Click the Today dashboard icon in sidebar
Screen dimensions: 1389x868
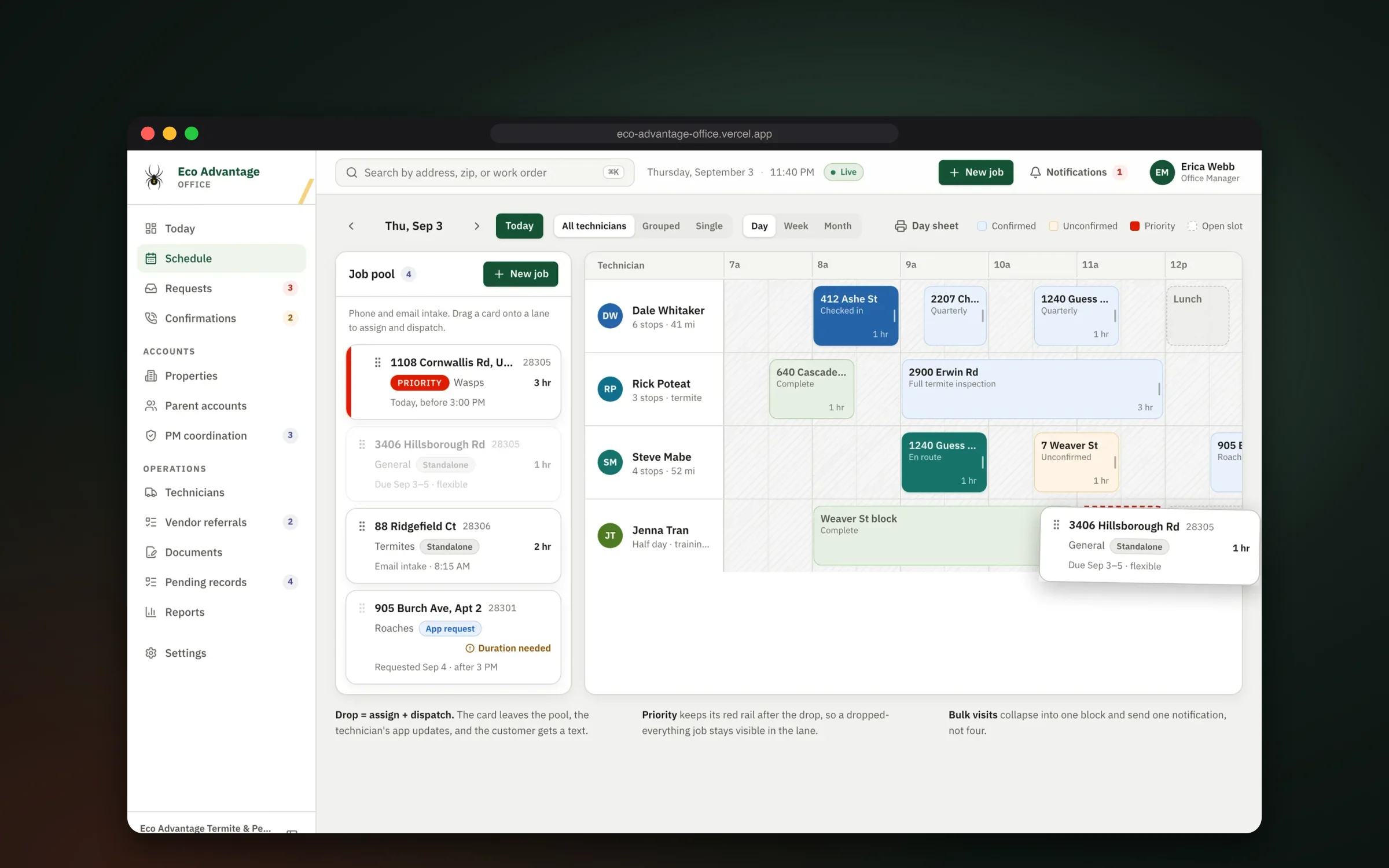151,229
